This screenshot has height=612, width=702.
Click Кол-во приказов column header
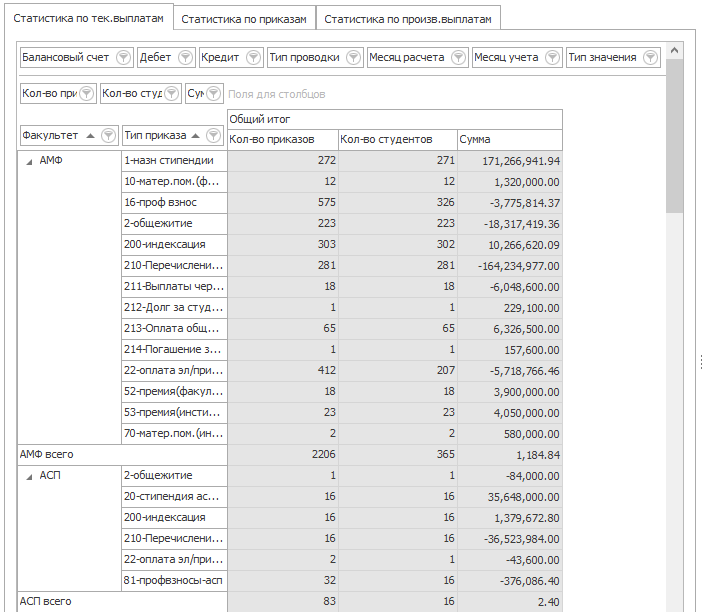pyautogui.click(x=283, y=140)
